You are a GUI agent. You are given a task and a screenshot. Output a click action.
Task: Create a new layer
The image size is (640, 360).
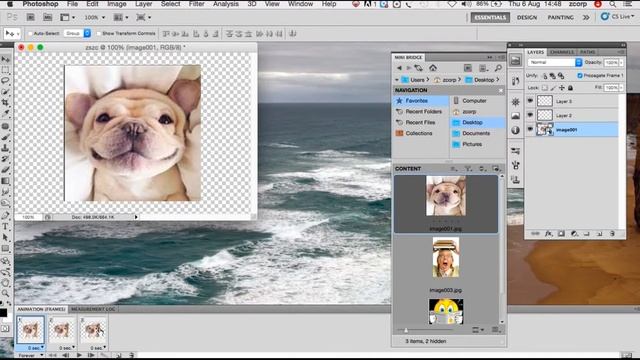click(x=599, y=233)
